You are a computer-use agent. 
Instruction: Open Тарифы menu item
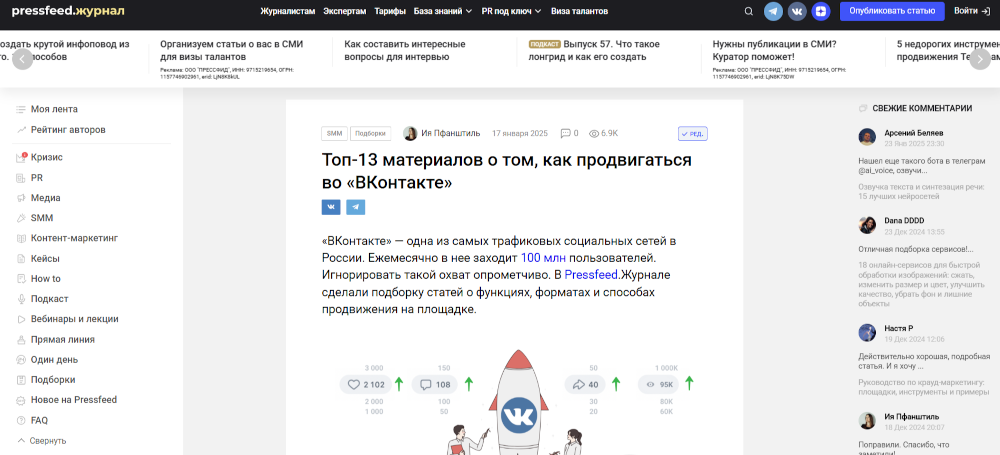pos(390,11)
